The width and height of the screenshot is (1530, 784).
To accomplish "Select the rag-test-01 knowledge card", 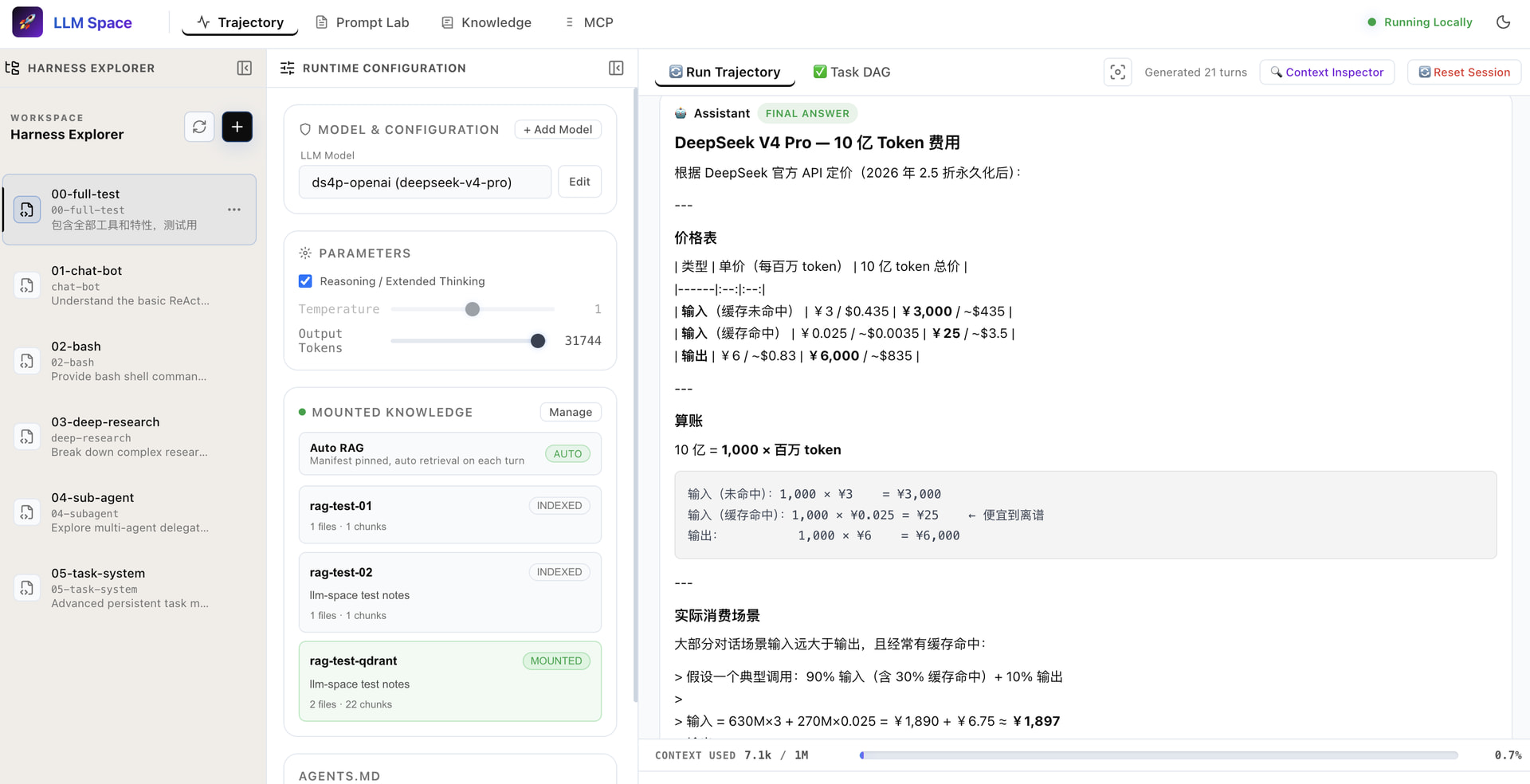I will pos(450,515).
